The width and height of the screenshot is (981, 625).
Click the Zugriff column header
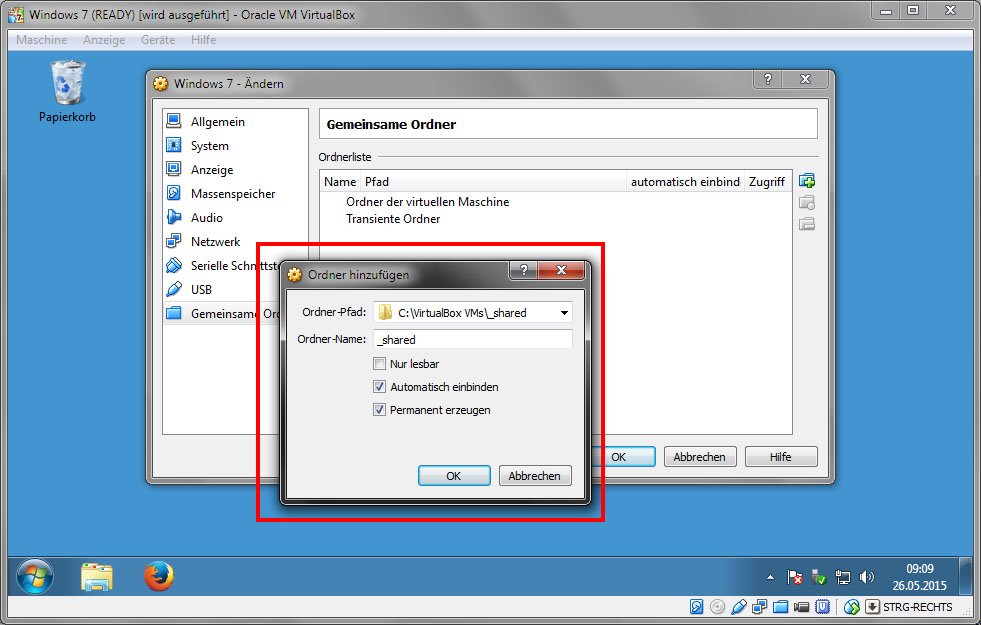[x=767, y=181]
